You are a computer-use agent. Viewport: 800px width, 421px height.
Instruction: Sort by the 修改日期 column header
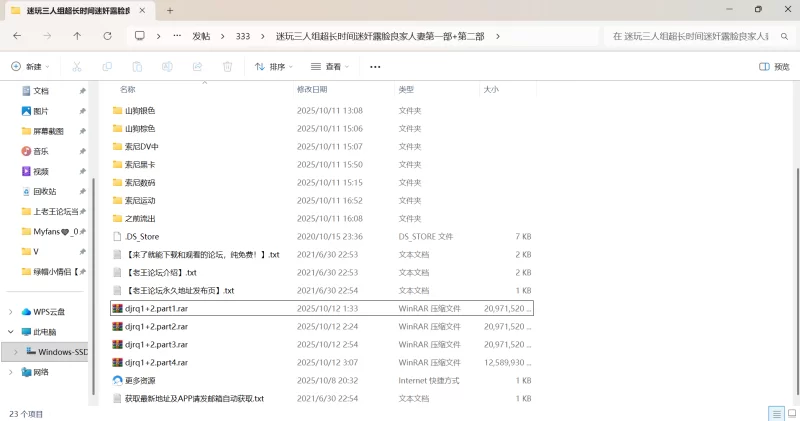click(312, 89)
